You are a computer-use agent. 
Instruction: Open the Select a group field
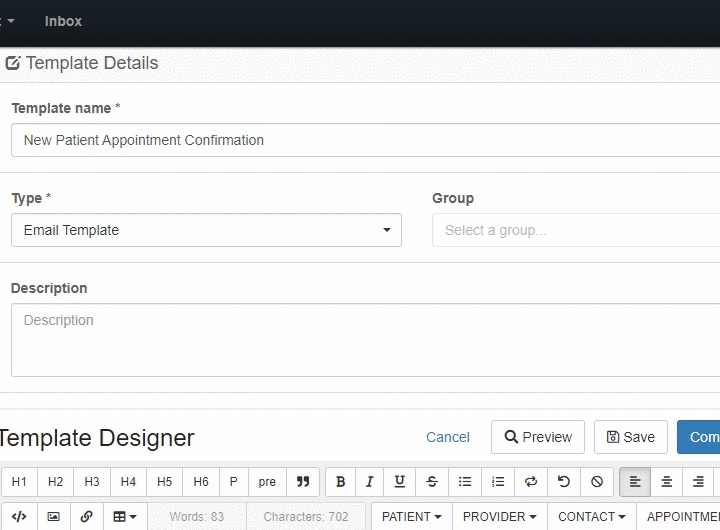pyautogui.click(x=576, y=230)
